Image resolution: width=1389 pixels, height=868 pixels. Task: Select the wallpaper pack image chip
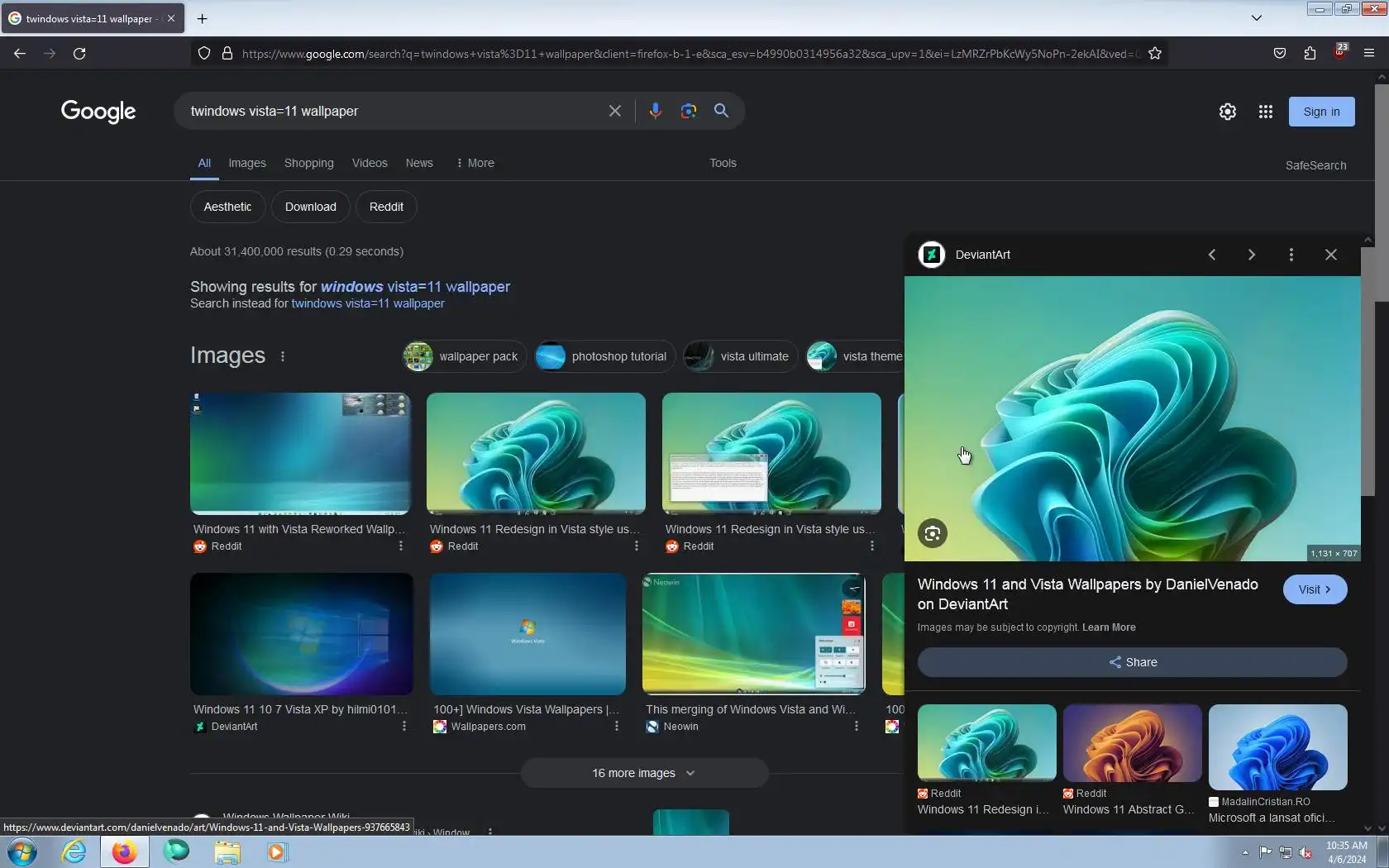pos(463,356)
